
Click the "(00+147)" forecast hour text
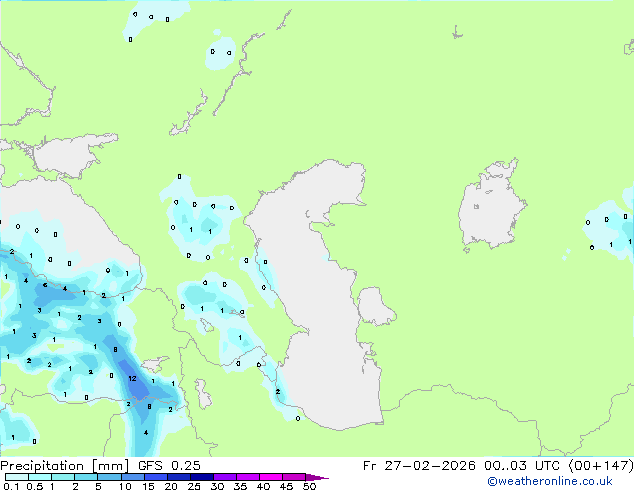pos(601,466)
